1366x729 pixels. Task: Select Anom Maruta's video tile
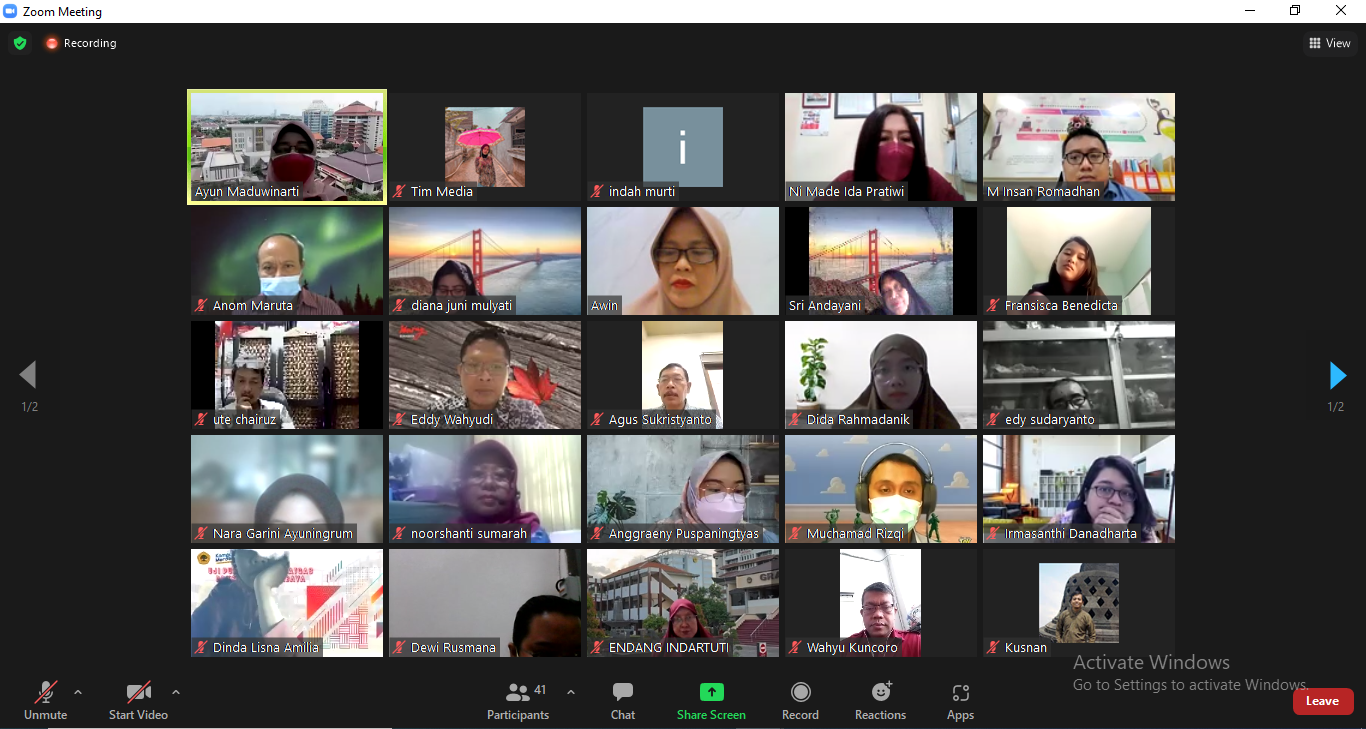click(287, 261)
